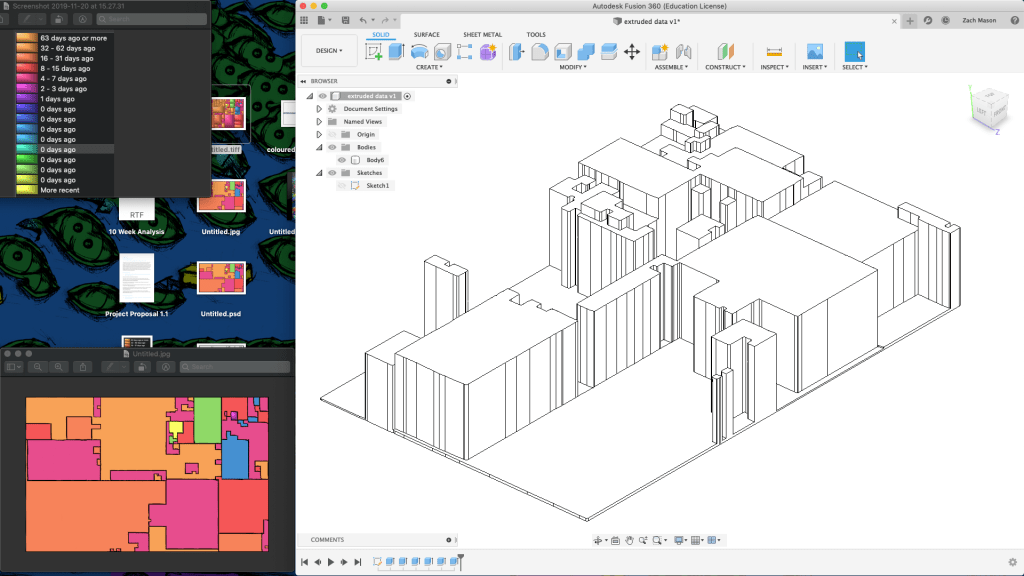Select the Create Sketch tool
Image resolution: width=1024 pixels, height=576 pixels.
point(373,52)
